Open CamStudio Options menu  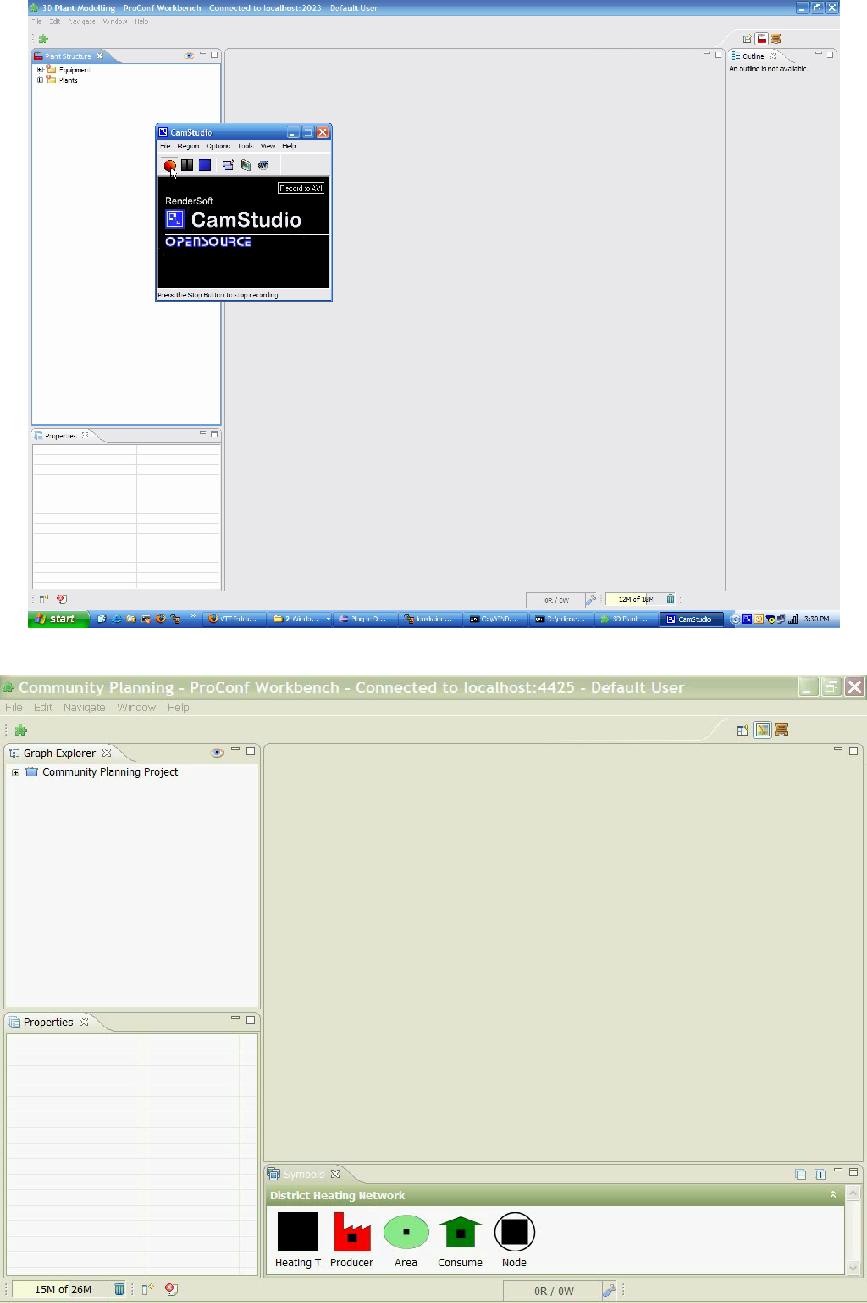point(218,146)
